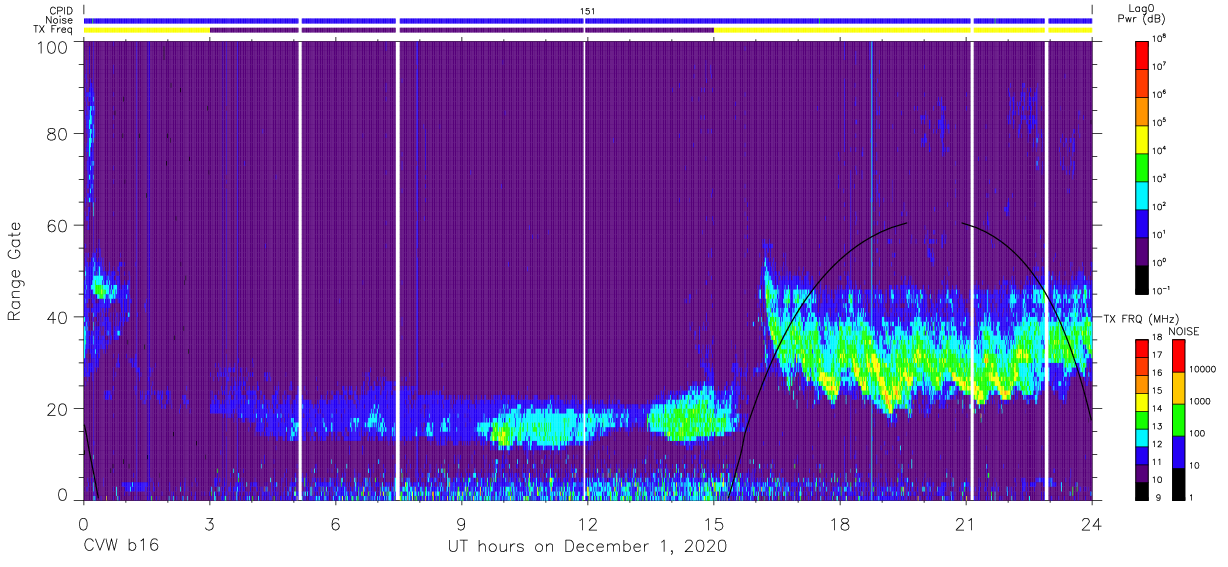This screenshot has width=1228, height=567.
Task: Select the red segment of the power colorbar
Action: pos(1143,54)
